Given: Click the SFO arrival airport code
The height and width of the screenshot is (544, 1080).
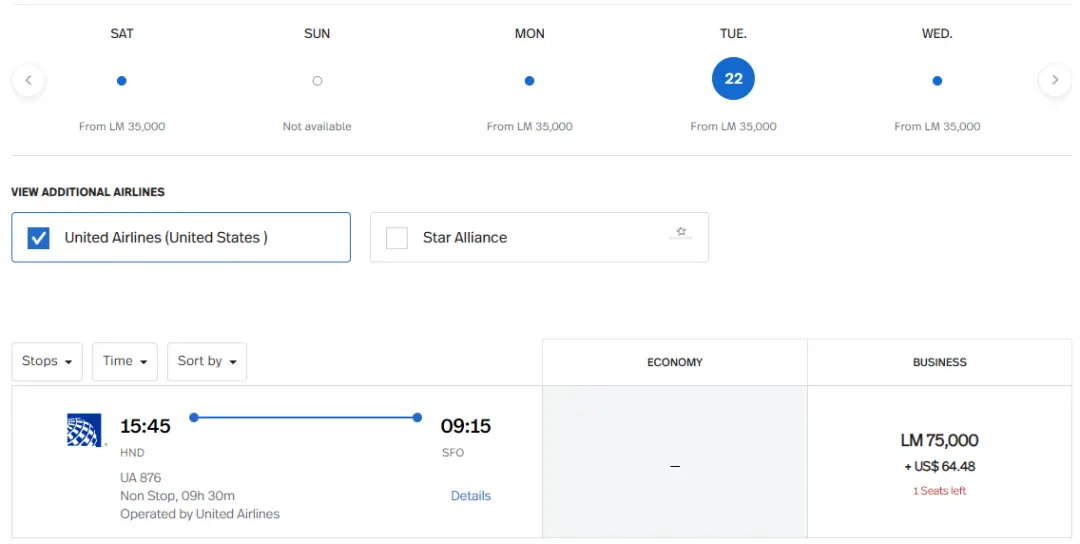Looking at the screenshot, I should [453, 452].
